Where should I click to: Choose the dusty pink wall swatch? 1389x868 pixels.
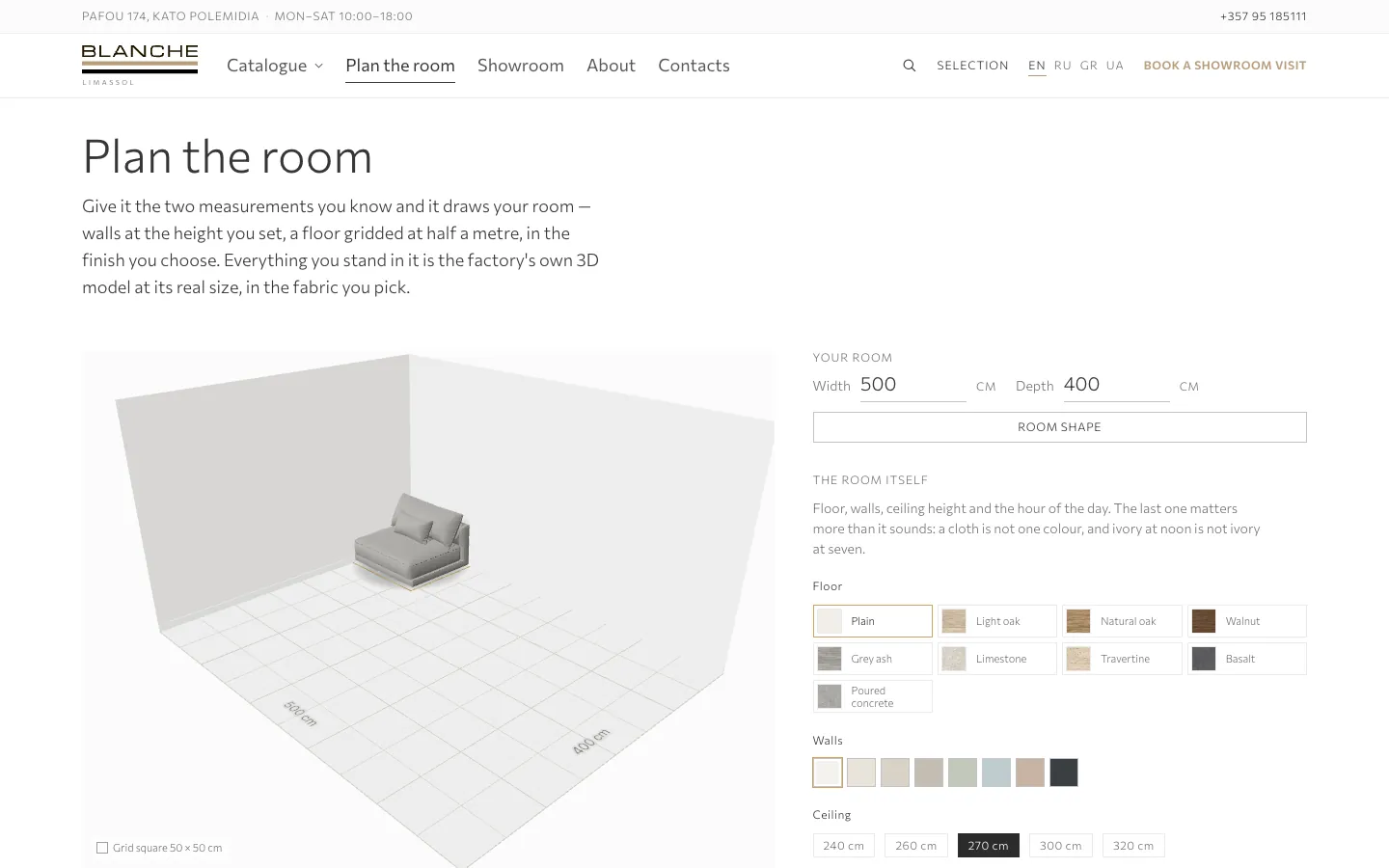point(1030,773)
